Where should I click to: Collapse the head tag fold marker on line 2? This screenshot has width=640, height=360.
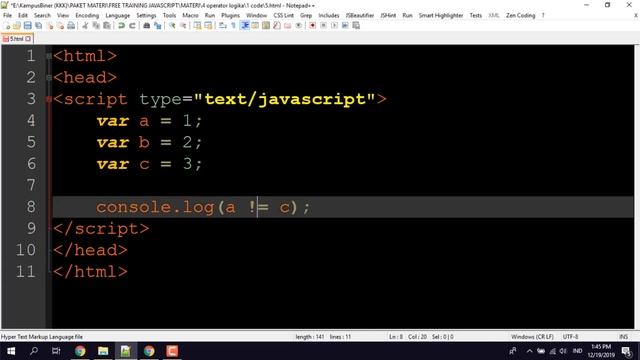point(49,78)
